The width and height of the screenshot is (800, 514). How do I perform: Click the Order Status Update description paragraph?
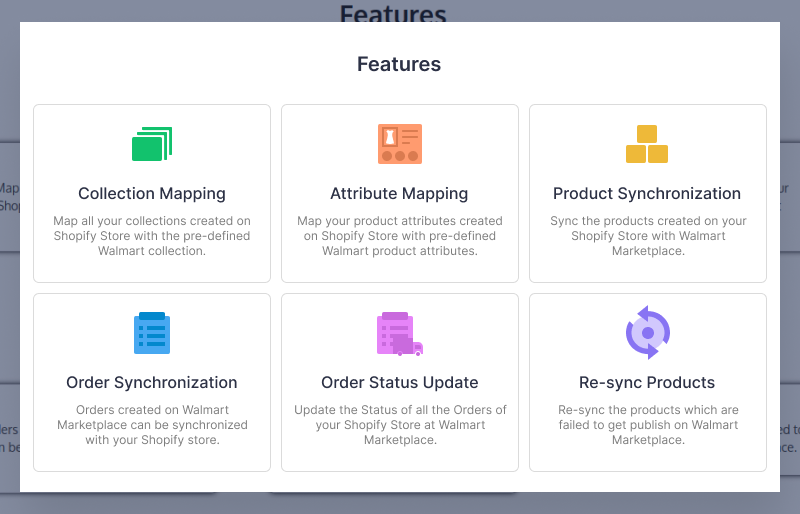click(400, 425)
